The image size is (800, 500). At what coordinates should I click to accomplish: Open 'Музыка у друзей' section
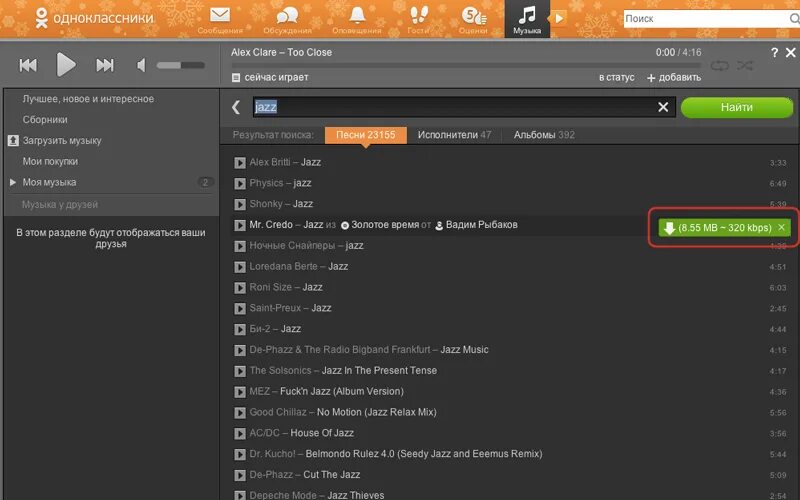(60, 205)
